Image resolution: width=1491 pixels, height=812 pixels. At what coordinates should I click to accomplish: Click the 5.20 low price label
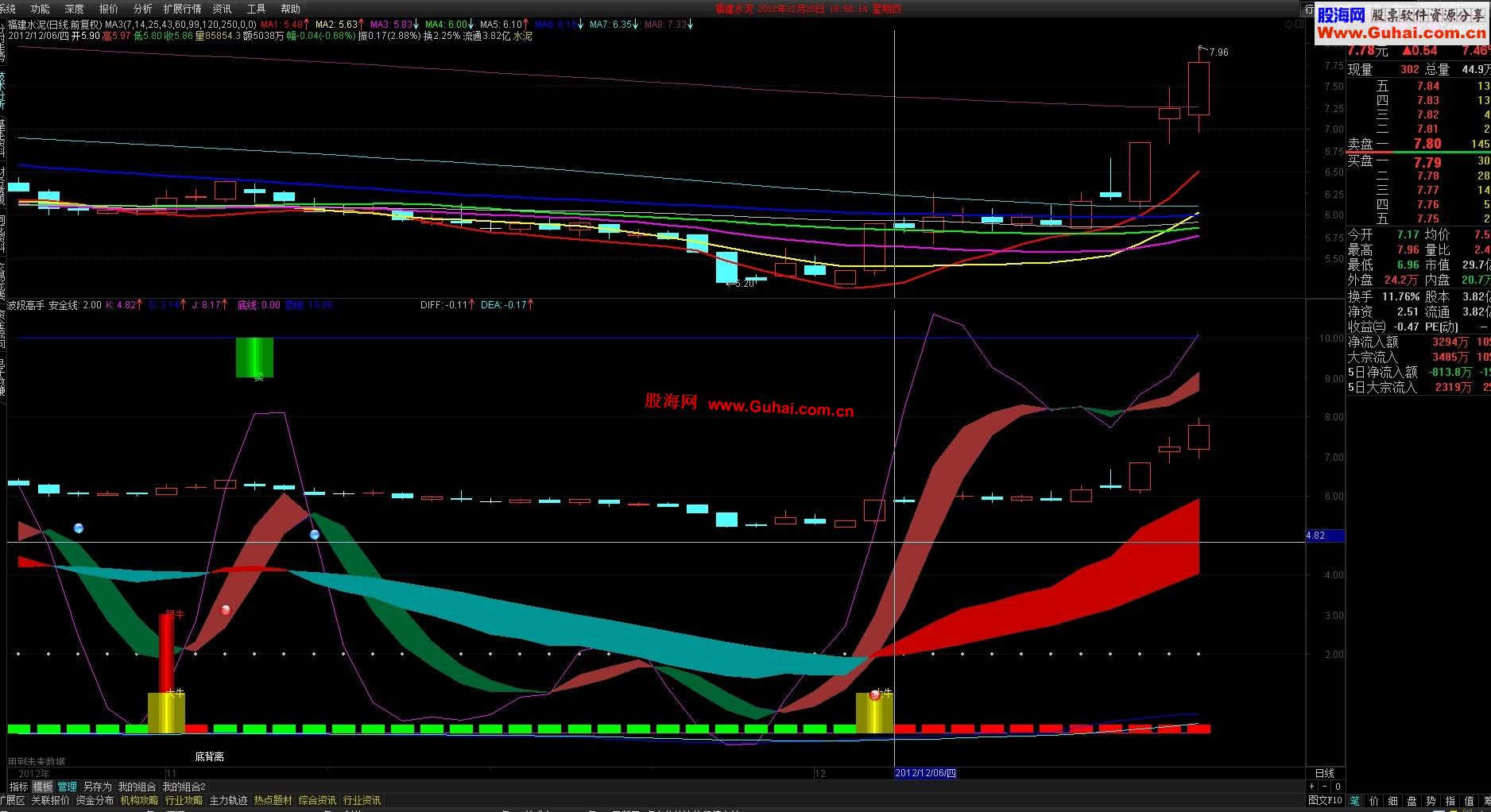tap(745, 284)
